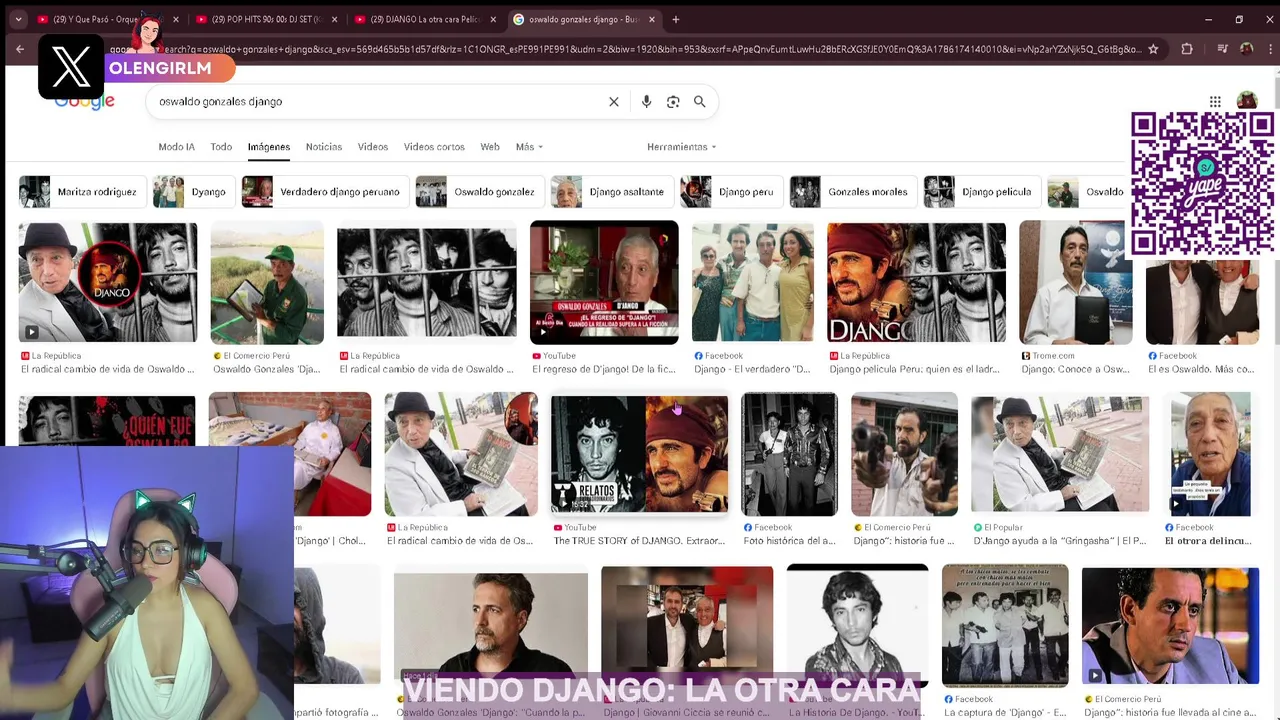The height and width of the screenshot is (720, 1280).
Task: Select the 'Videos cortos' results tab
Action: (x=434, y=147)
